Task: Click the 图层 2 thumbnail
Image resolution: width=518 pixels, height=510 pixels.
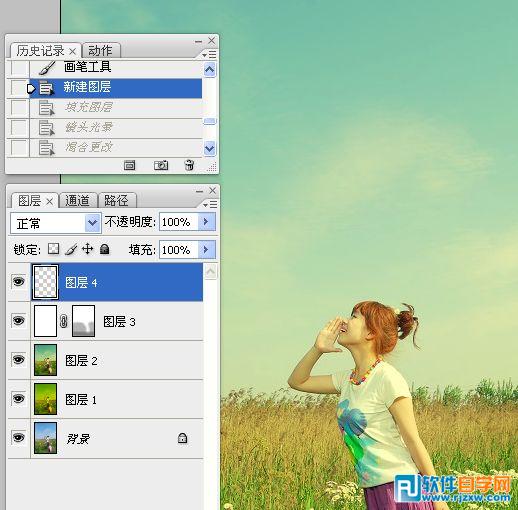Action: [45, 360]
